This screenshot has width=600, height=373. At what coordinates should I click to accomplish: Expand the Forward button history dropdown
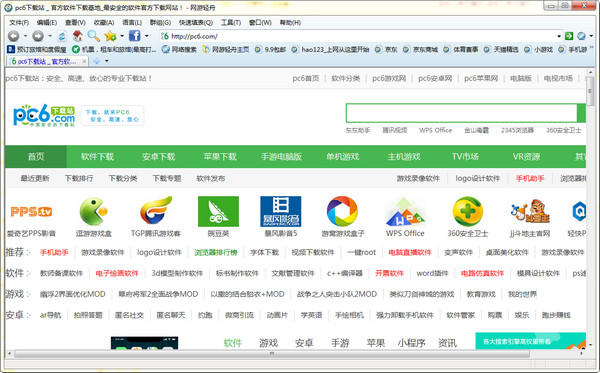[50, 36]
